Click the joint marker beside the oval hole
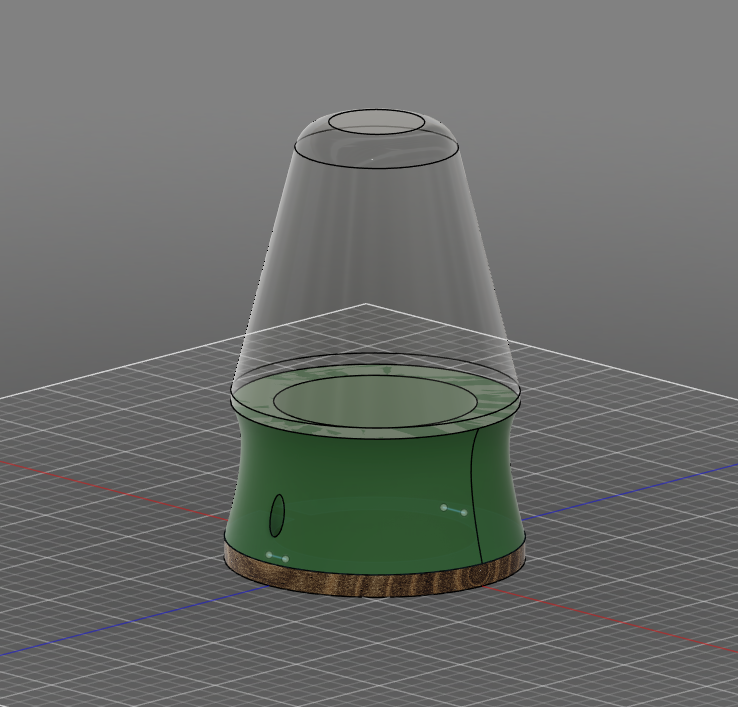The width and height of the screenshot is (738, 707). click(x=277, y=557)
